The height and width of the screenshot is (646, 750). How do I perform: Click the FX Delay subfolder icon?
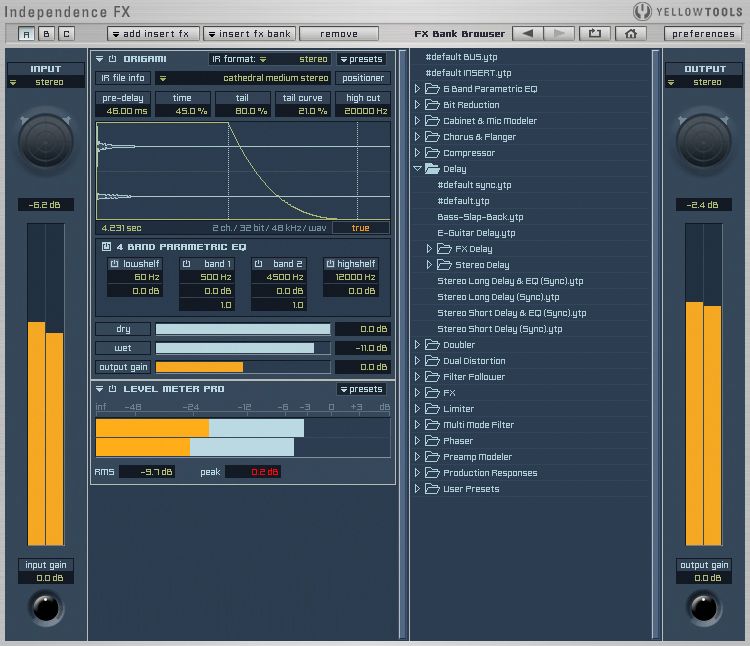coord(444,249)
